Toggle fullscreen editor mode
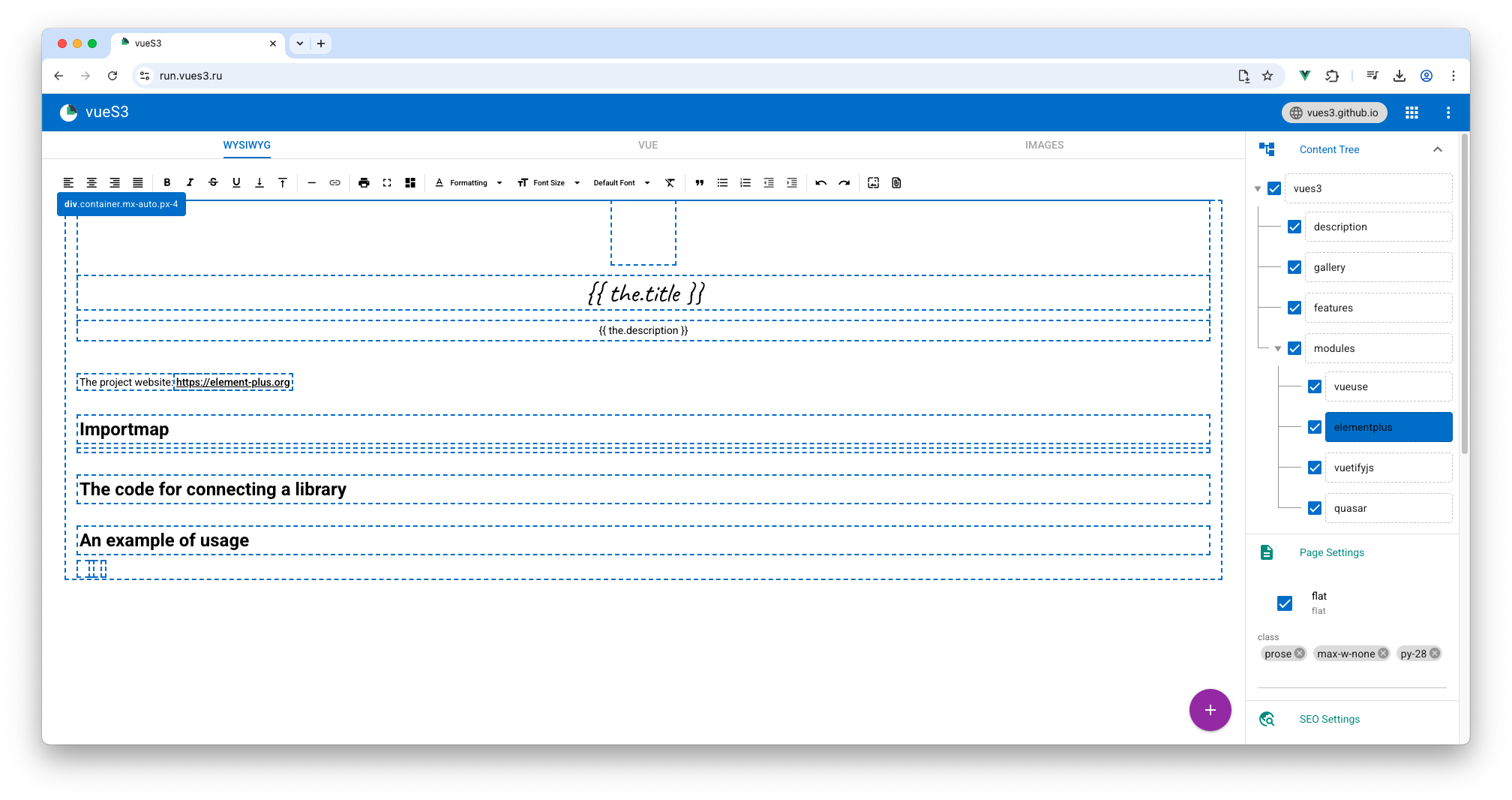Image resolution: width=1512 pixels, height=800 pixels. pos(387,182)
